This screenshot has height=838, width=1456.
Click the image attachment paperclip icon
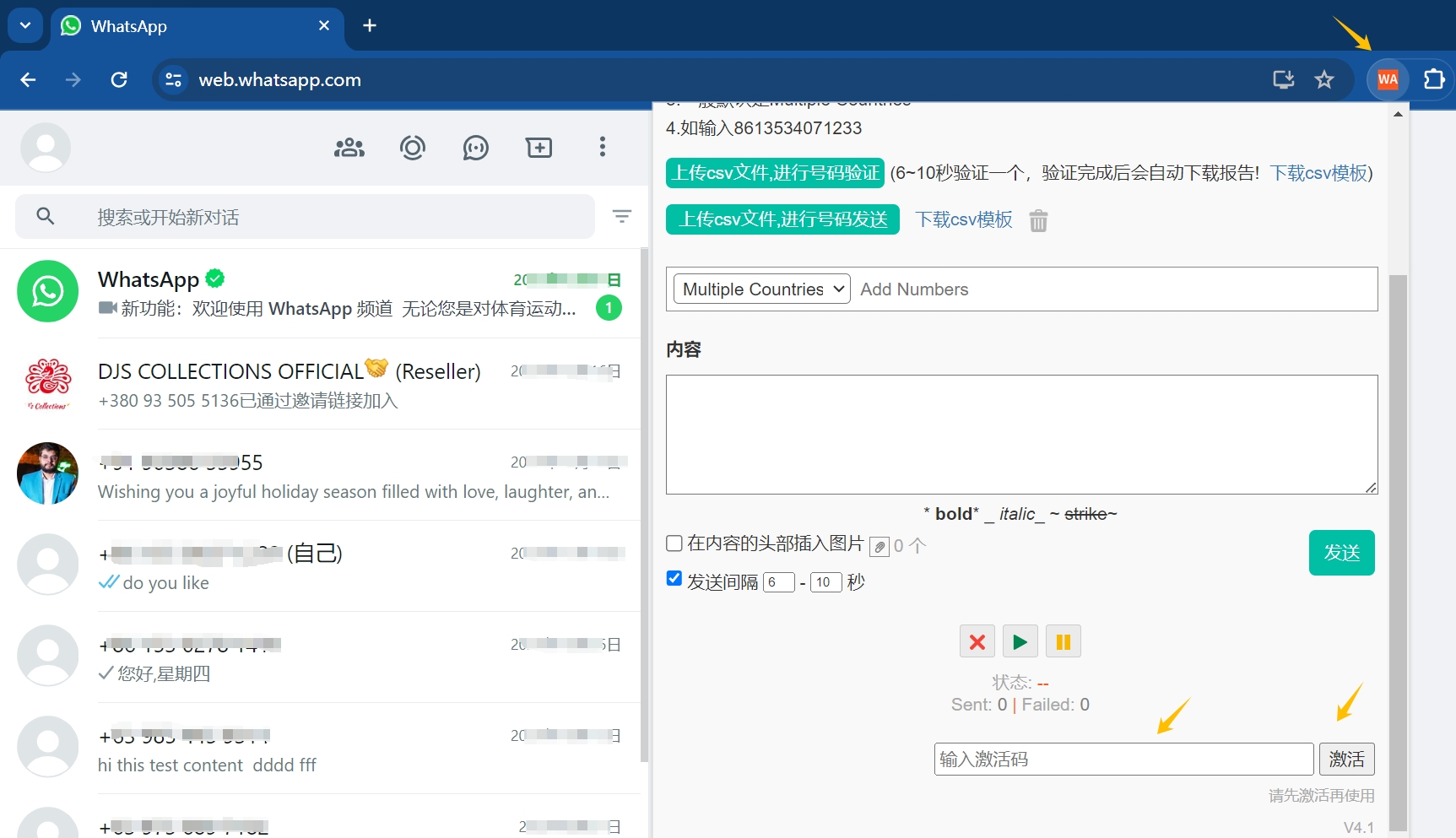coord(880,547)
